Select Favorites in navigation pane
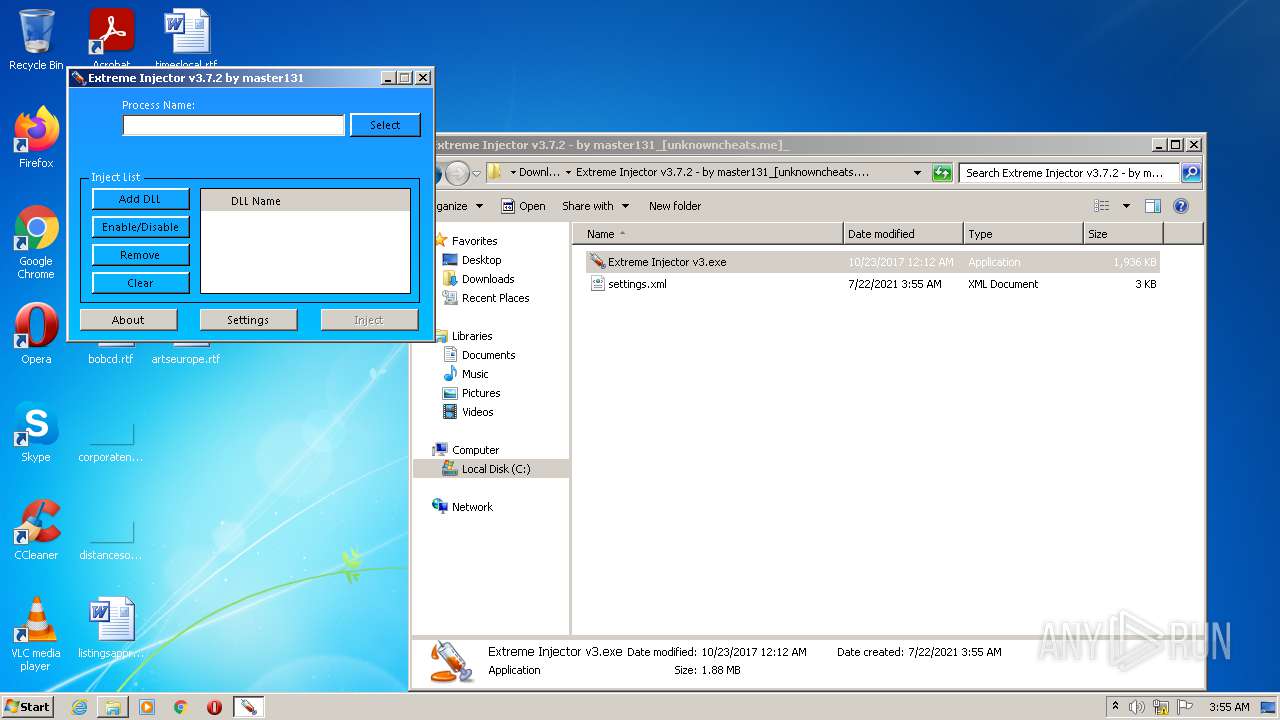This screenshot has height=720, width=1280. point(474,241)
